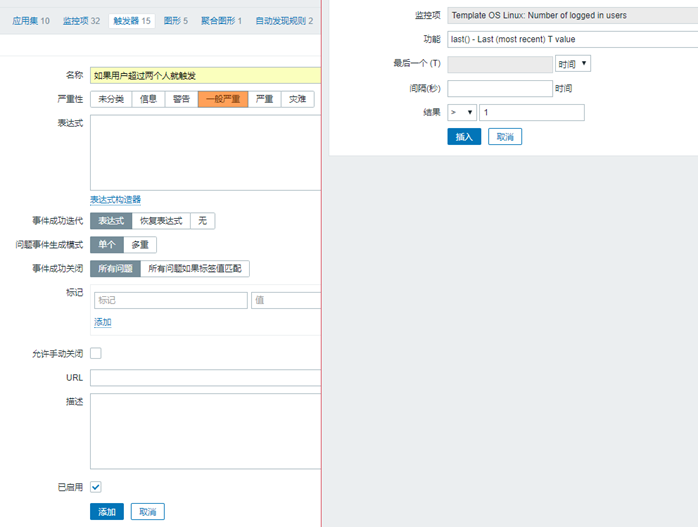The image size is (698, 527).
Task: Set severity to 警告
Action: 181,99
